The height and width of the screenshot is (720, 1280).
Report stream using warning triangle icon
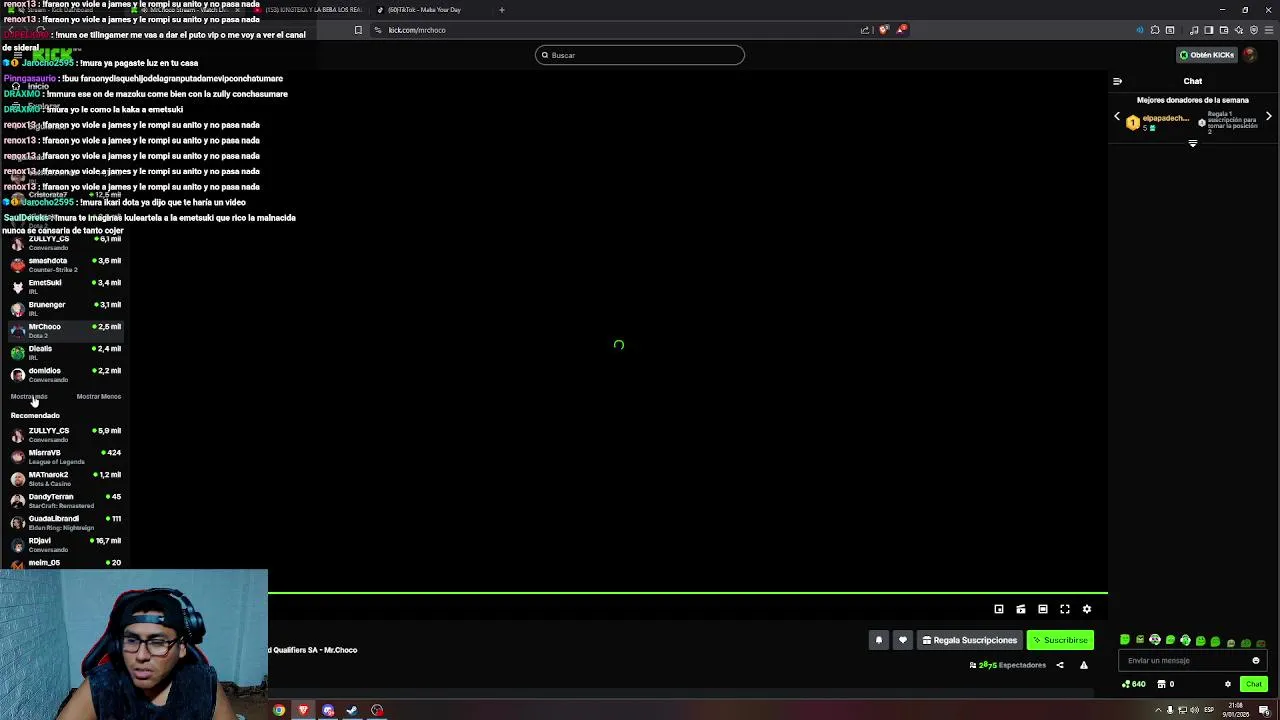(1084, 665)
